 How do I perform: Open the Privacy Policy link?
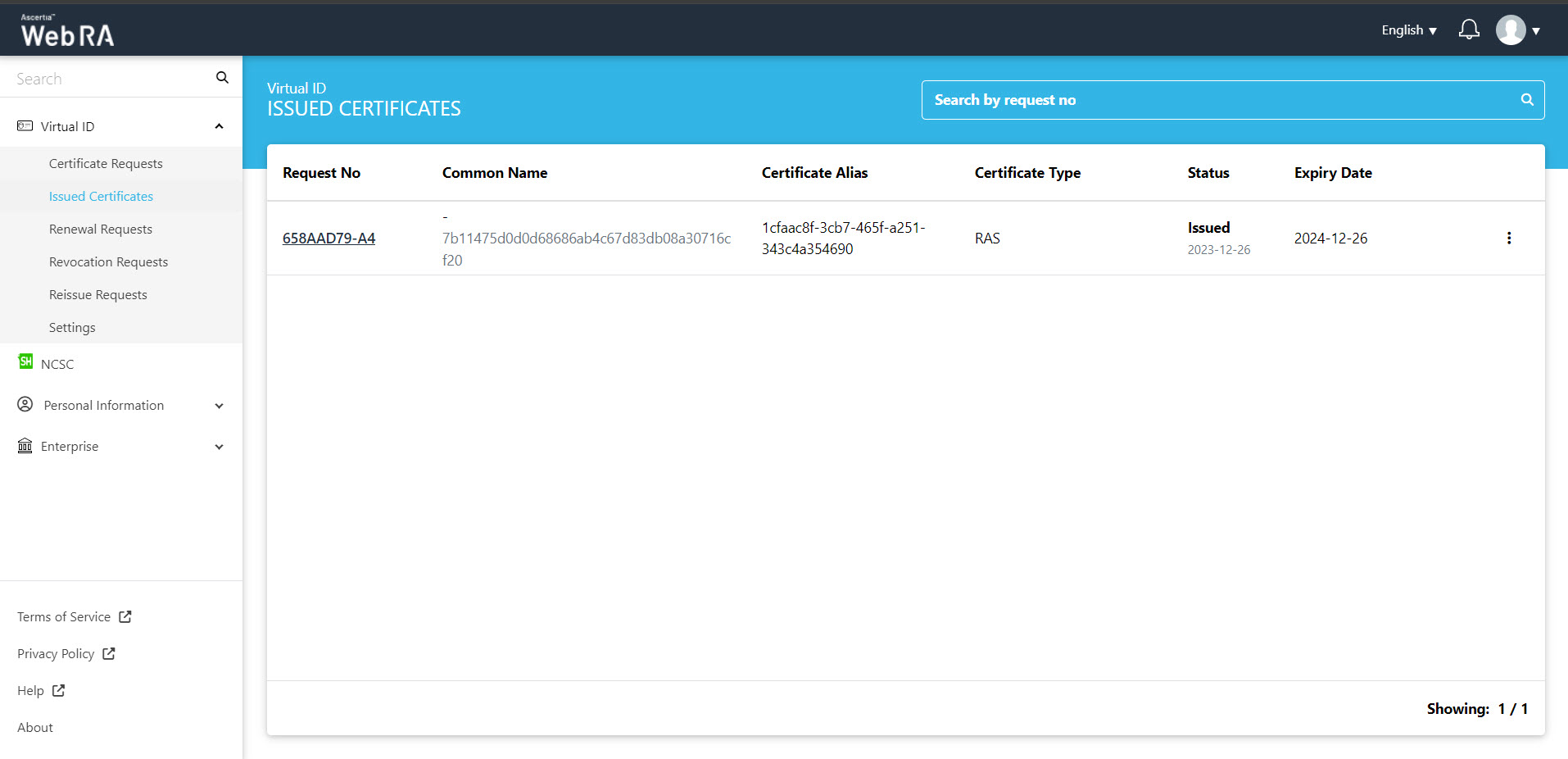pos(56,653)
